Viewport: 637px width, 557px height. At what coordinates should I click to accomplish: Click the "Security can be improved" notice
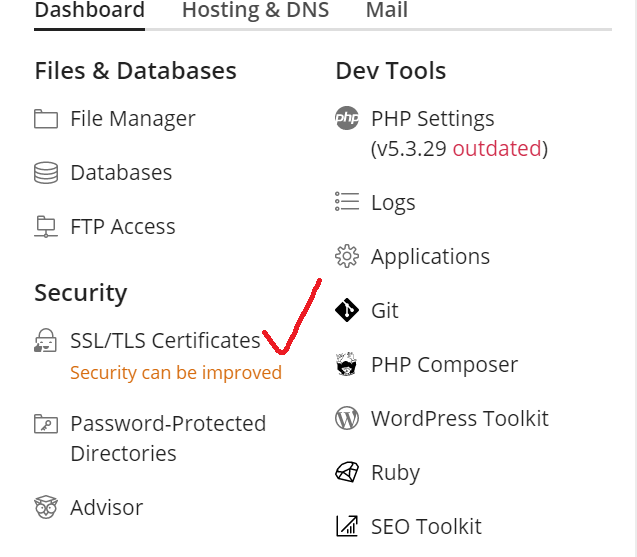pos(176,373)
